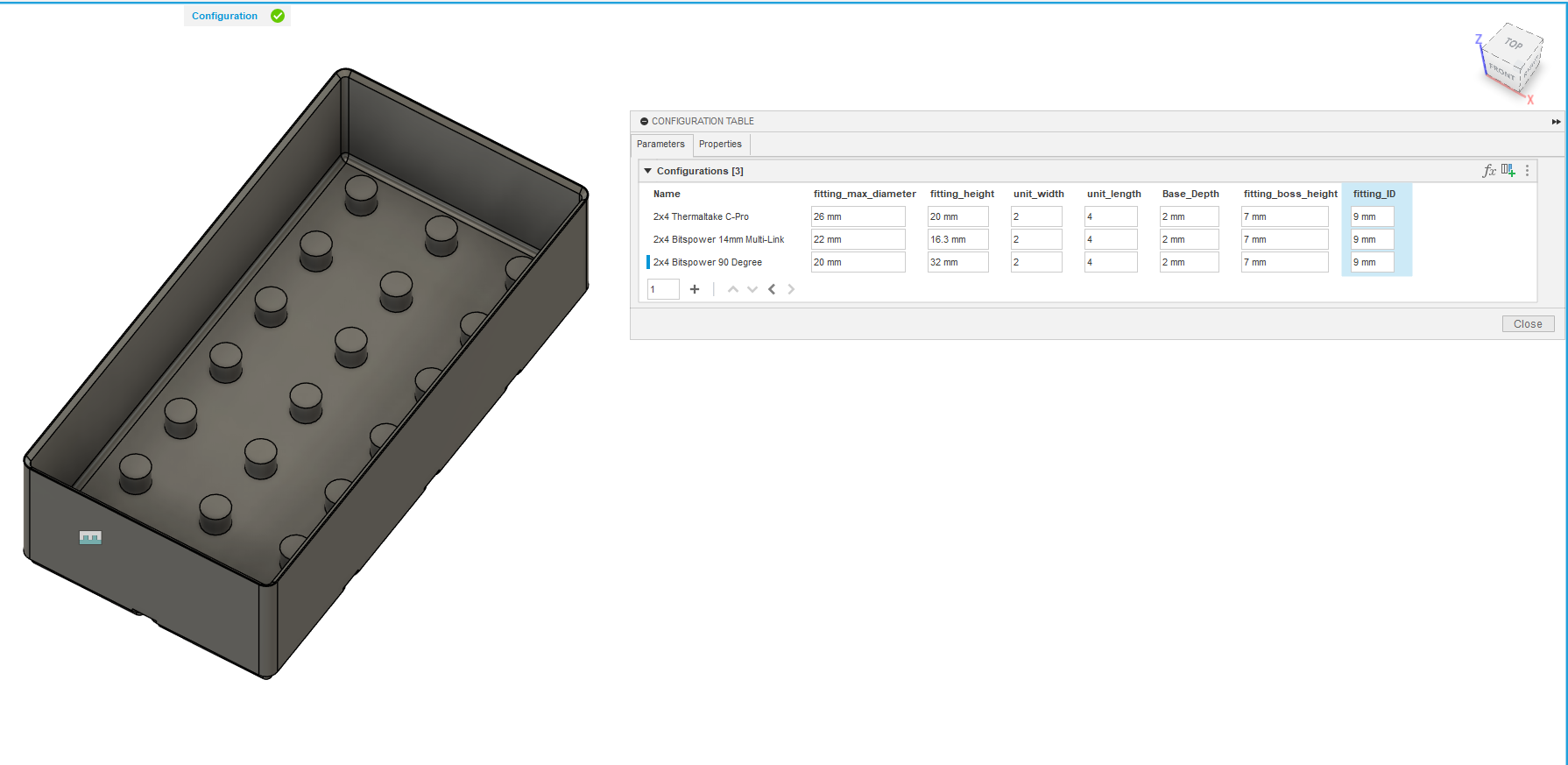Edit Multi-Link Base_Depth 2 mm field
This screenshot has height=765, width=1568.
click(1190, 239)
